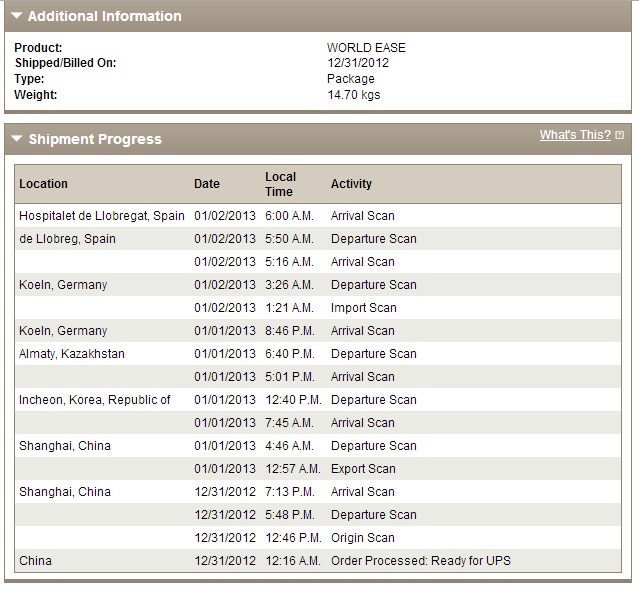Collapse the Additional Information section triangle
Viewport: 639px width, 590px height.
tap(17, 16)
